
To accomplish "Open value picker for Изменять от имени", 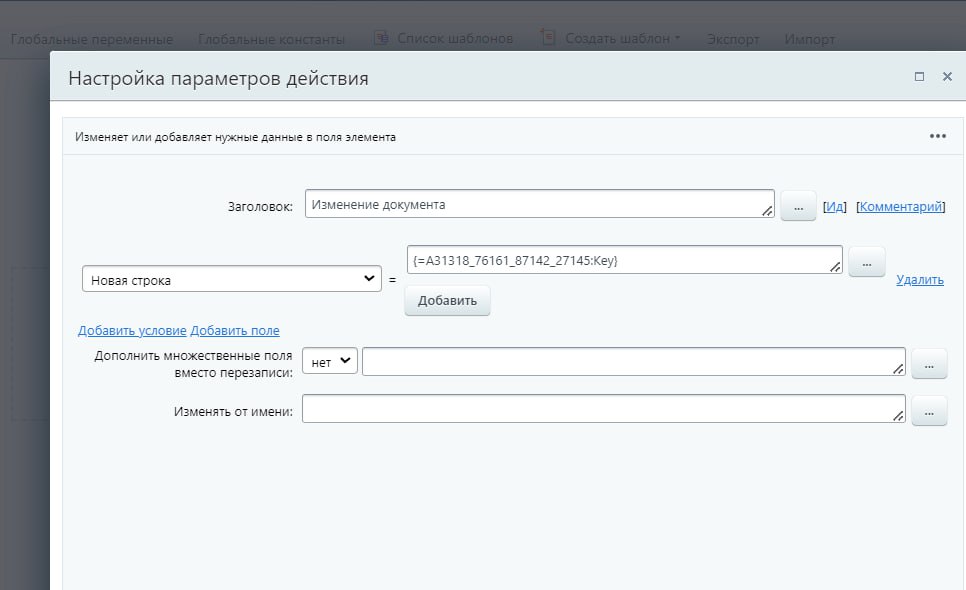I will [929, 411].
